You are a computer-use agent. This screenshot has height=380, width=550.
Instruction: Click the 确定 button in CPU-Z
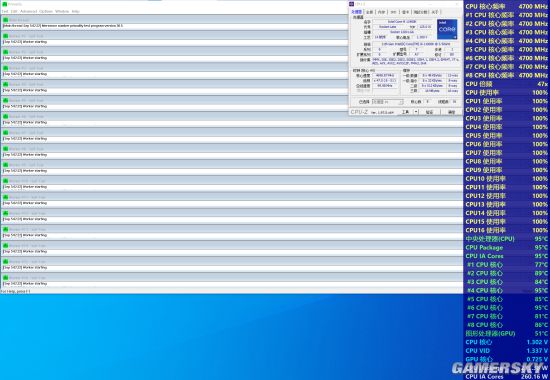pos(451,112)
